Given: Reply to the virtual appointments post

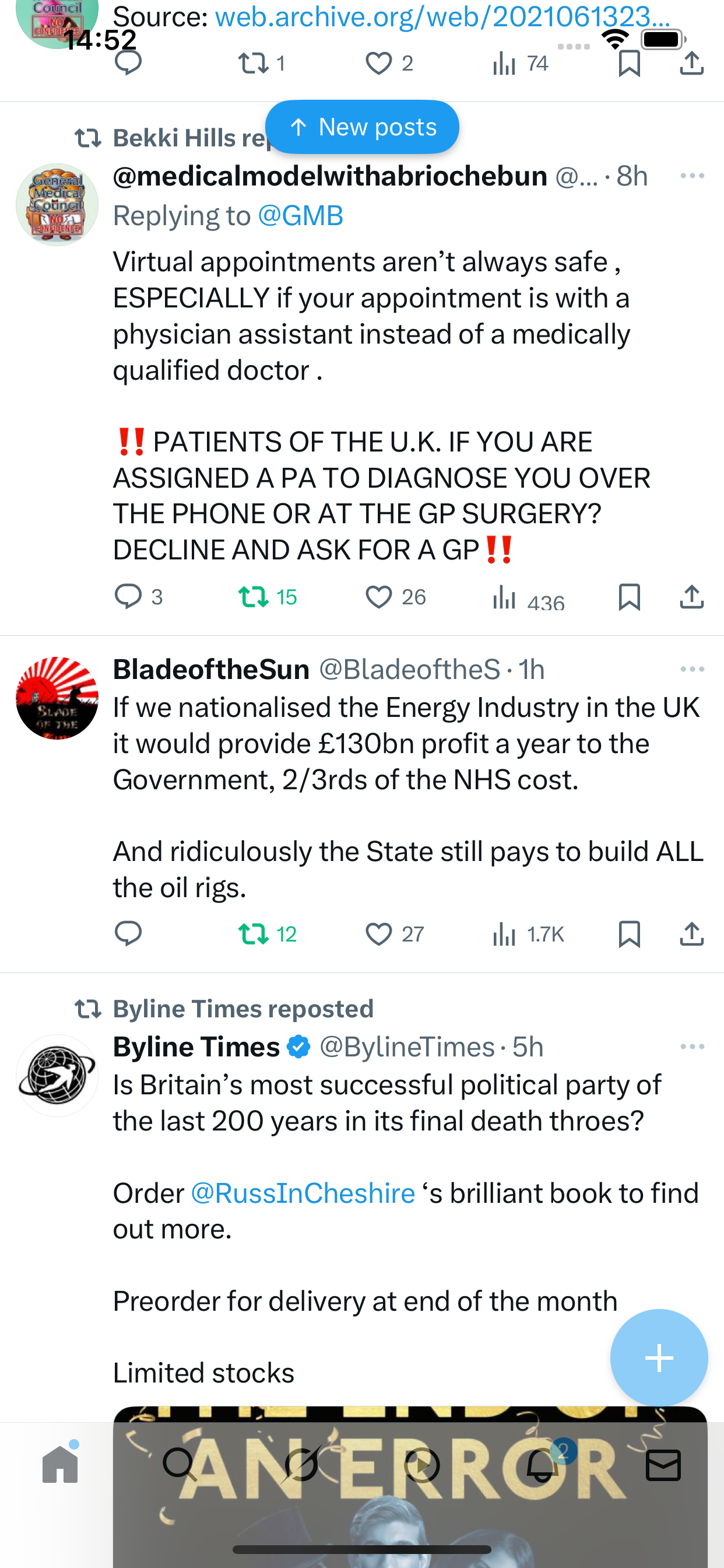Looking at the screenshot, I should (129, 597).
